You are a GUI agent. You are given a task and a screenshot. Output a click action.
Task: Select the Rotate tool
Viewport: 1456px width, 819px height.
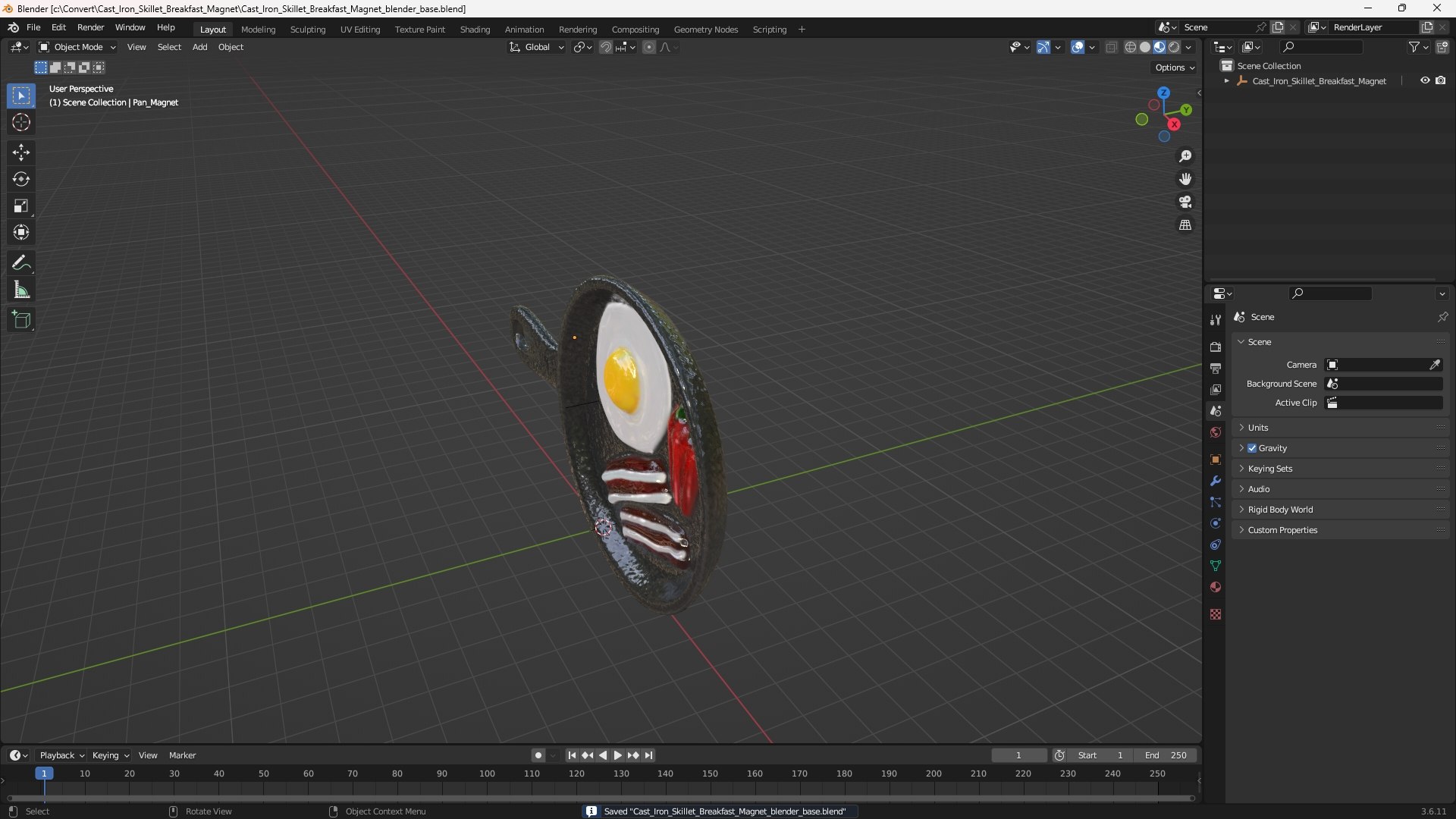[21, 179]
